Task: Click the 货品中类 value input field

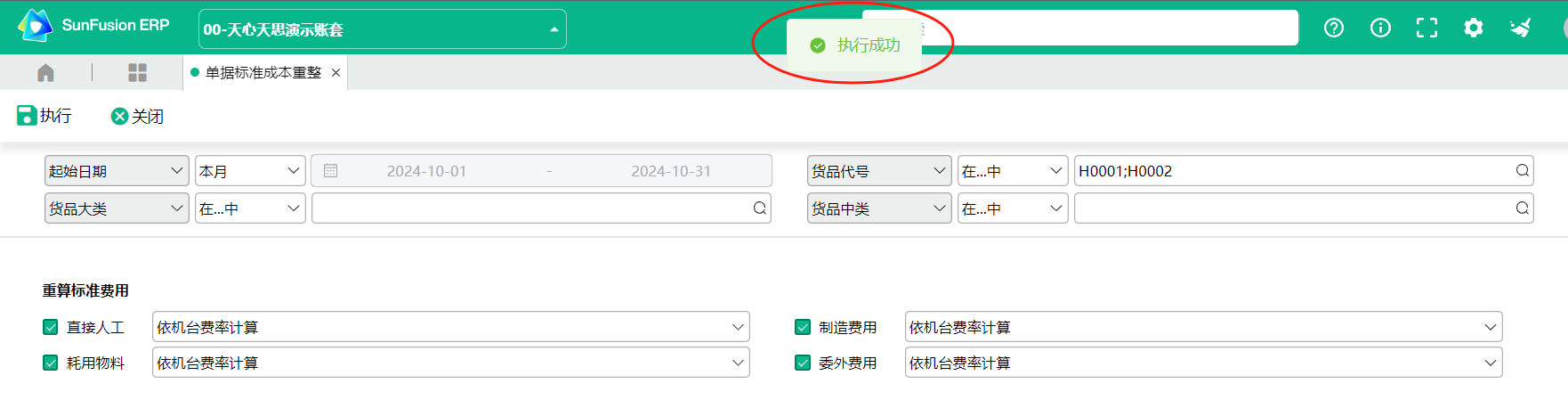Action: coord(1293,208)
